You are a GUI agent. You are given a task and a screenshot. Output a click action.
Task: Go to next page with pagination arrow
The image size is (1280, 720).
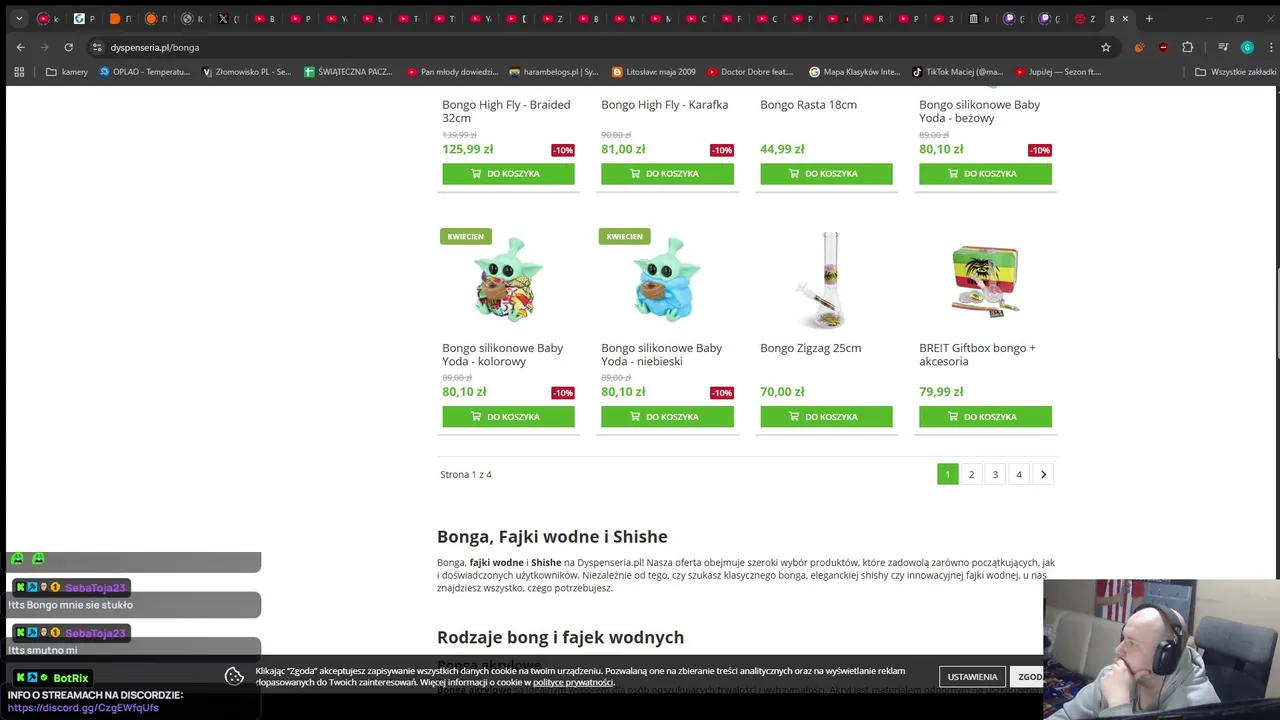pos(1043,475)
